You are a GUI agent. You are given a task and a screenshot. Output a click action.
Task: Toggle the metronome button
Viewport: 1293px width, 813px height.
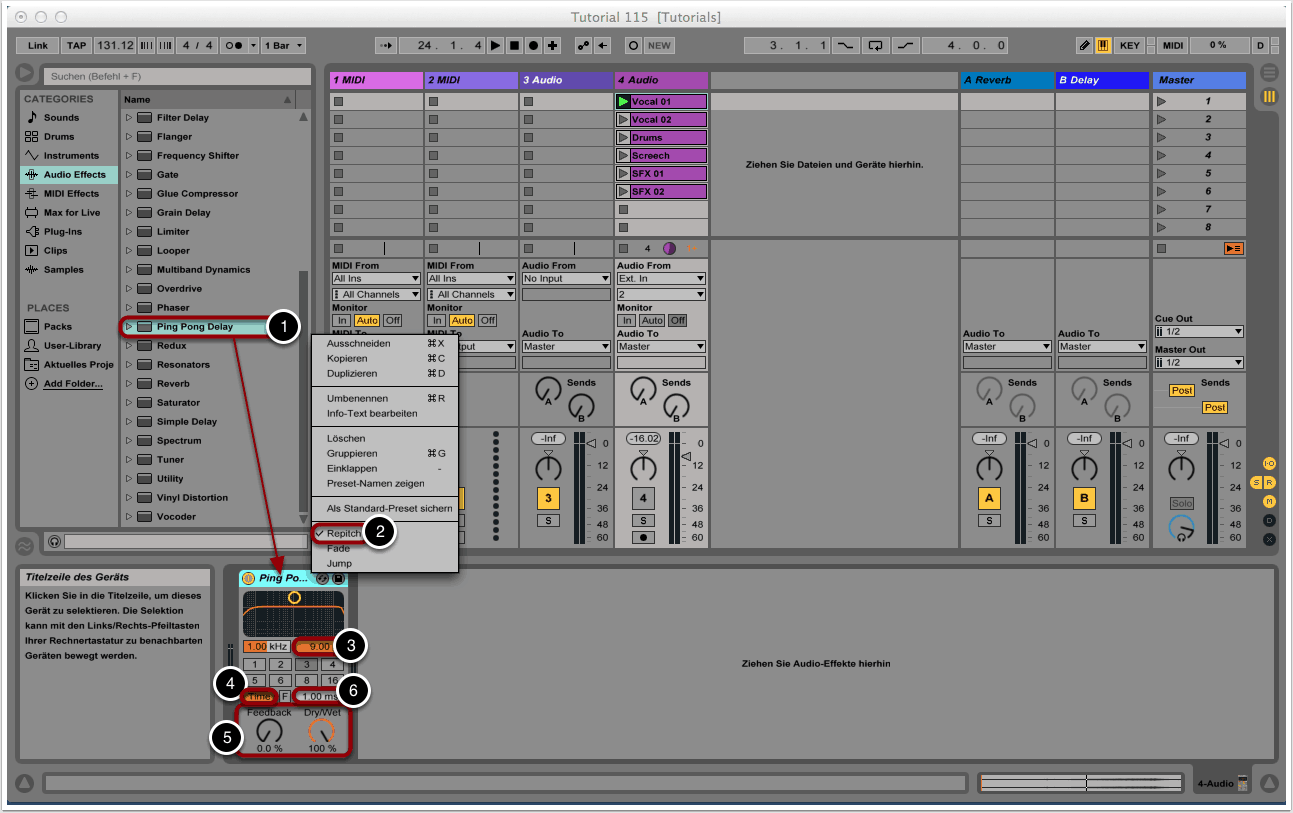[234, 45]
